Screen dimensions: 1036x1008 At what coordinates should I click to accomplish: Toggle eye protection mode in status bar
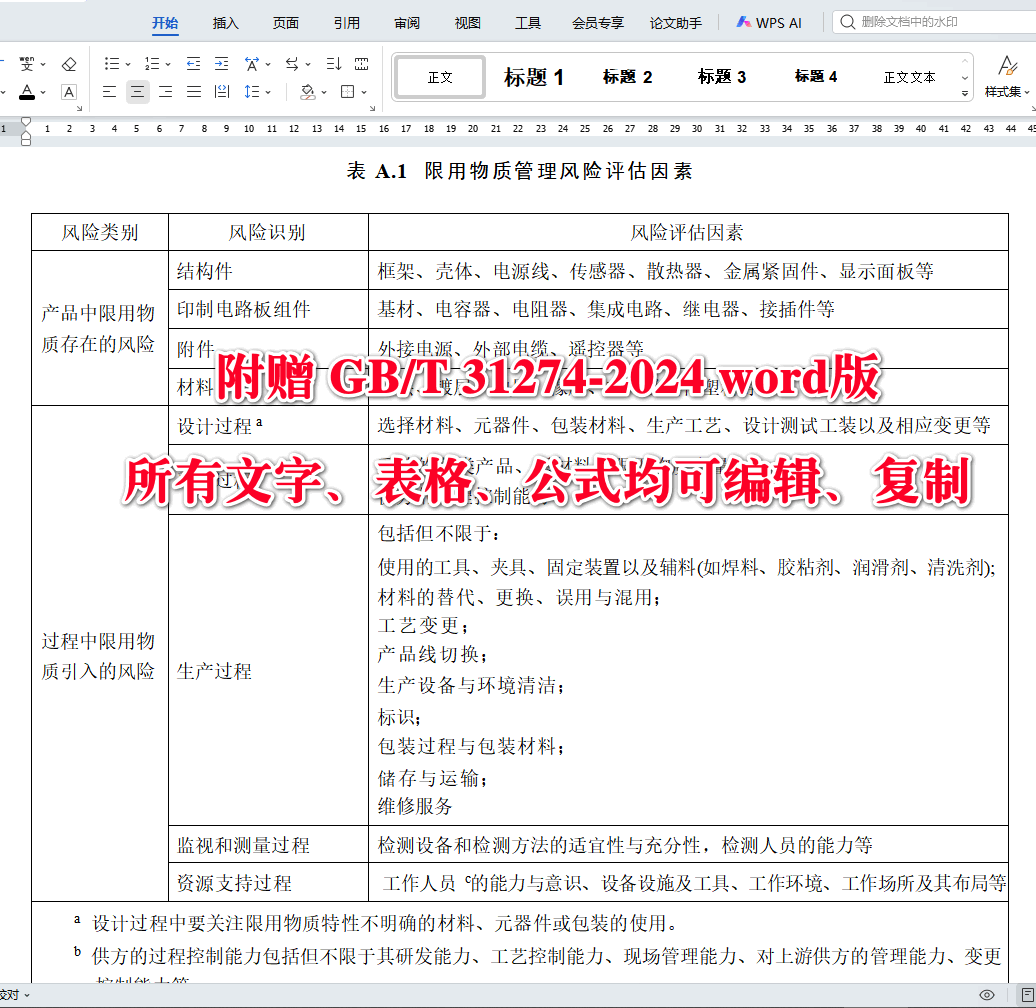[x=987, y=995]
